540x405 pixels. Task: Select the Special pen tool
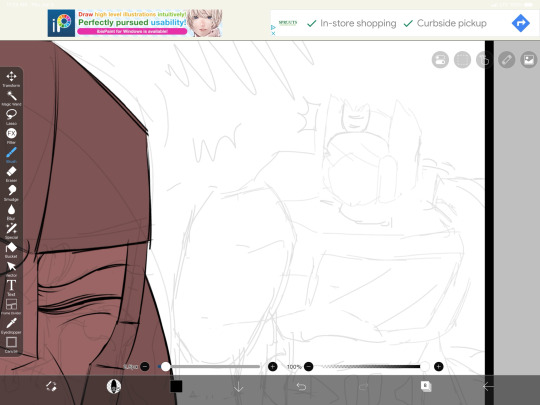click(11, 230)
